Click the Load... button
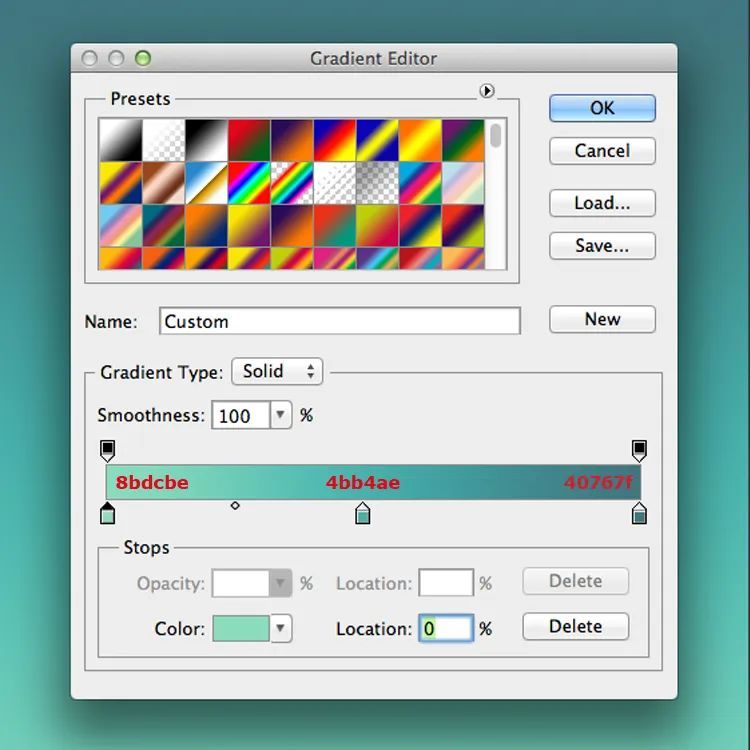The width and height of the screenshot is (750, 750). [x=602, y=203]
